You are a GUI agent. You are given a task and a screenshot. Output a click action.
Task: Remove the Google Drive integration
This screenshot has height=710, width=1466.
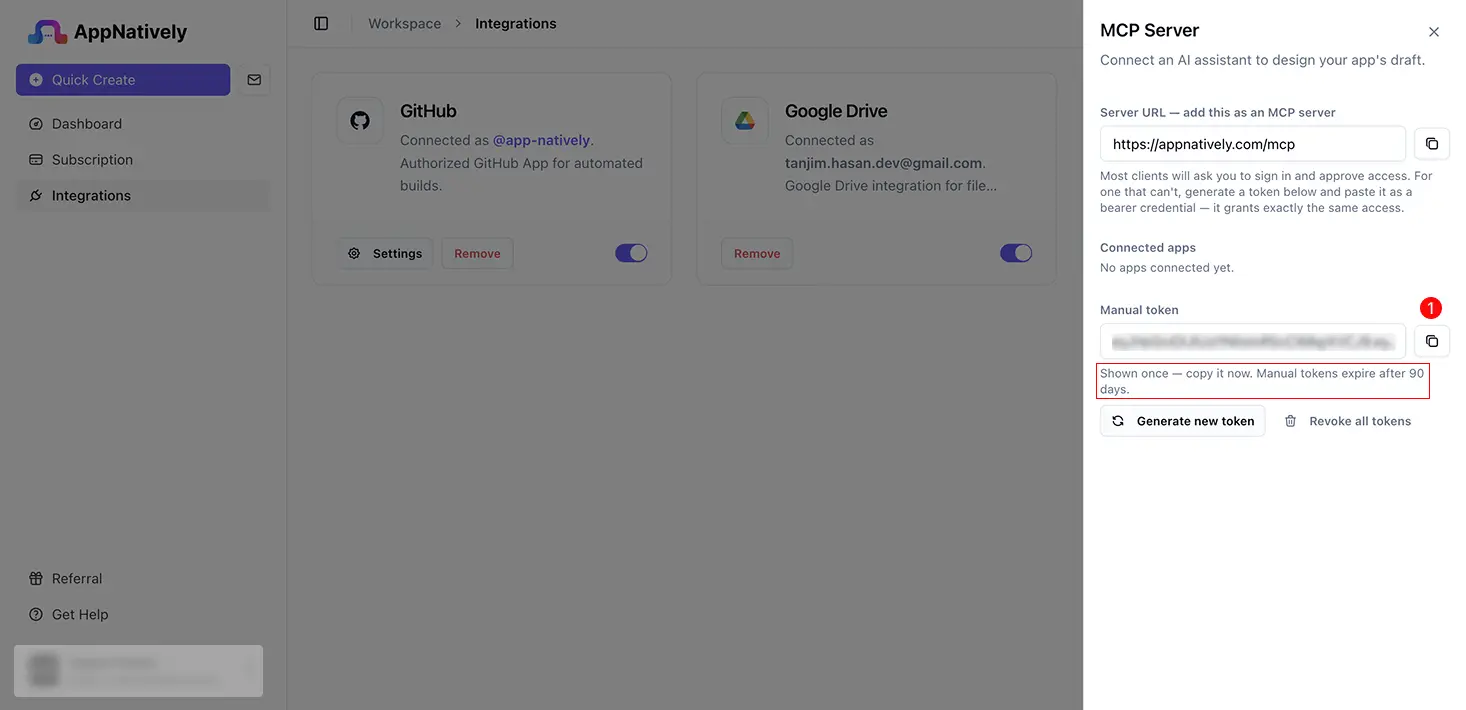757,254
